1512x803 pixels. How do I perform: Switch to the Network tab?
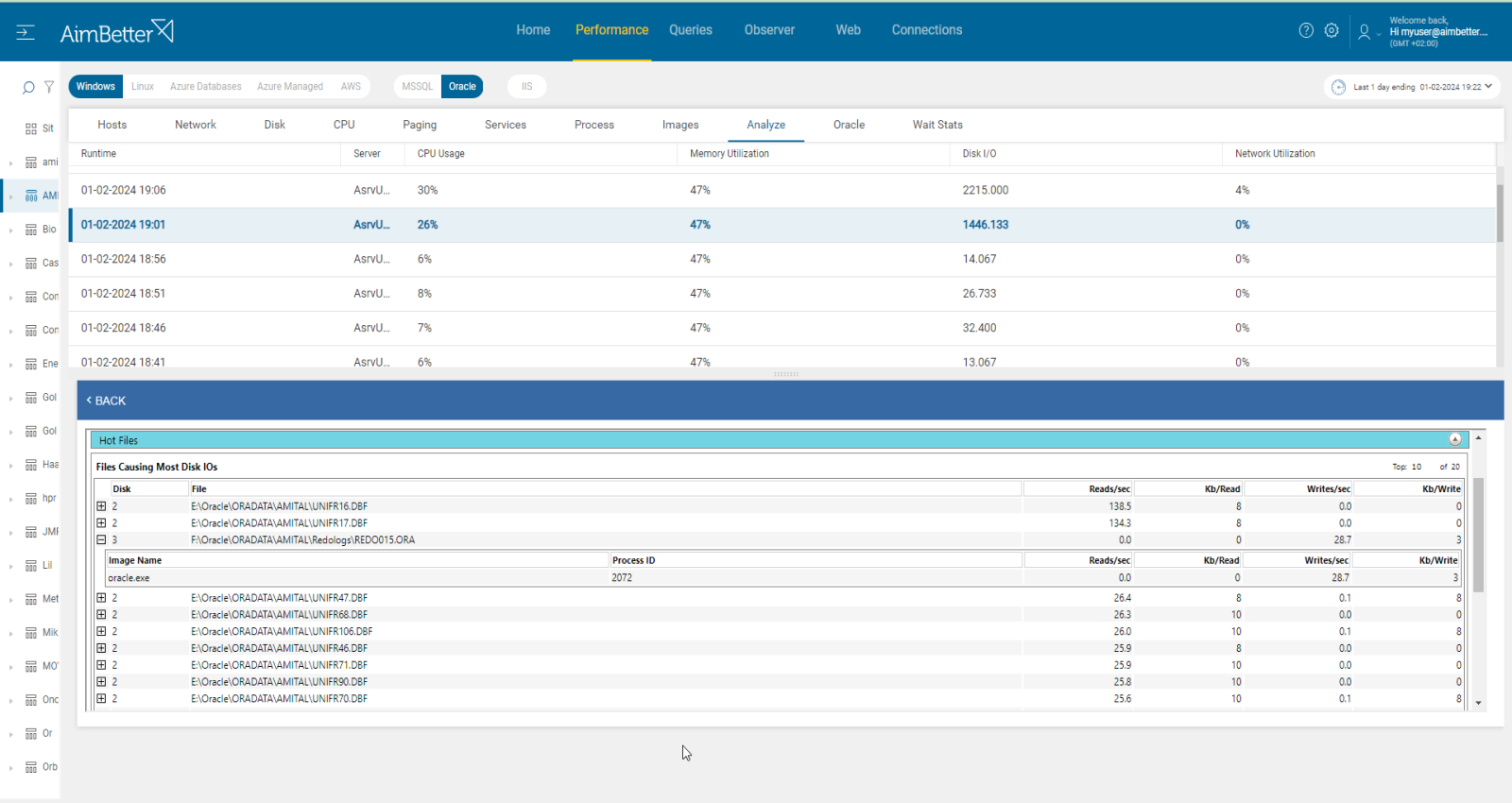(196, 125)
